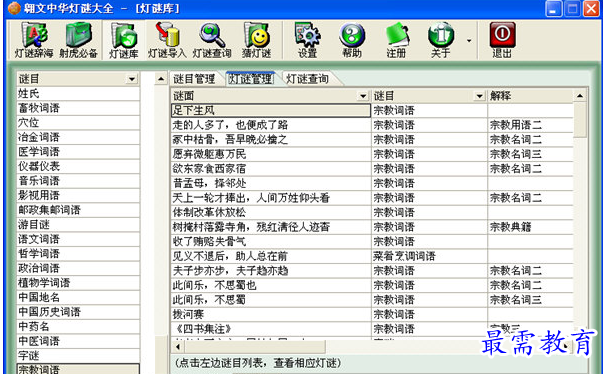
Task: Click the 宗教用语二 explanation cell
Action: pyautogui.click(x=530, y=125)
